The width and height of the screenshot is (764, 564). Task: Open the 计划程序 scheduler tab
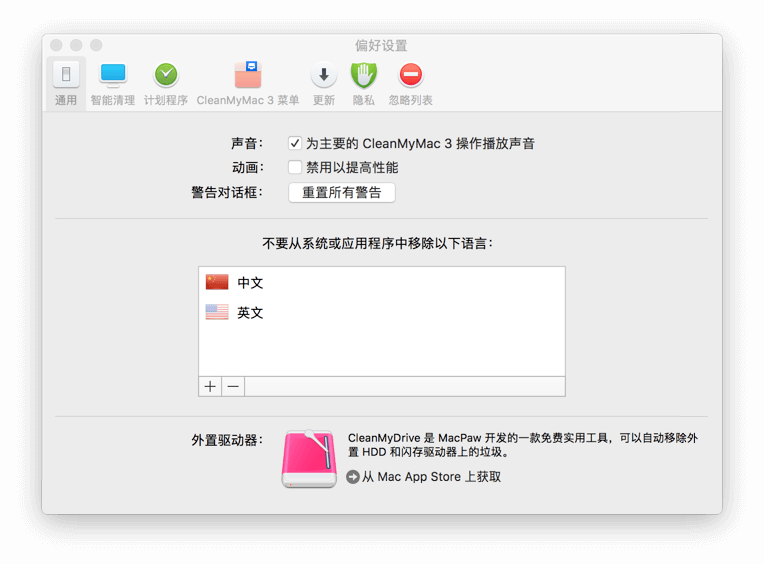(x=166, y=84)
